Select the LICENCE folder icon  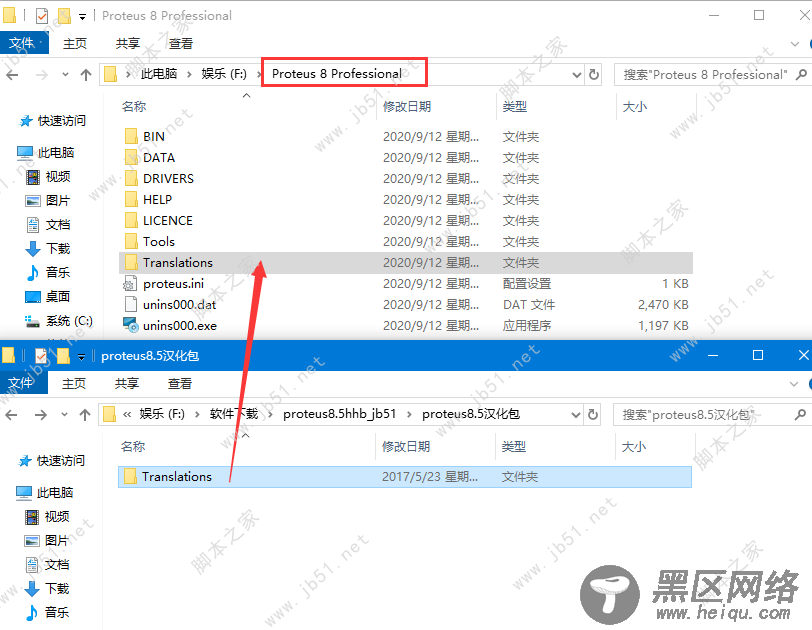[132, 221]
